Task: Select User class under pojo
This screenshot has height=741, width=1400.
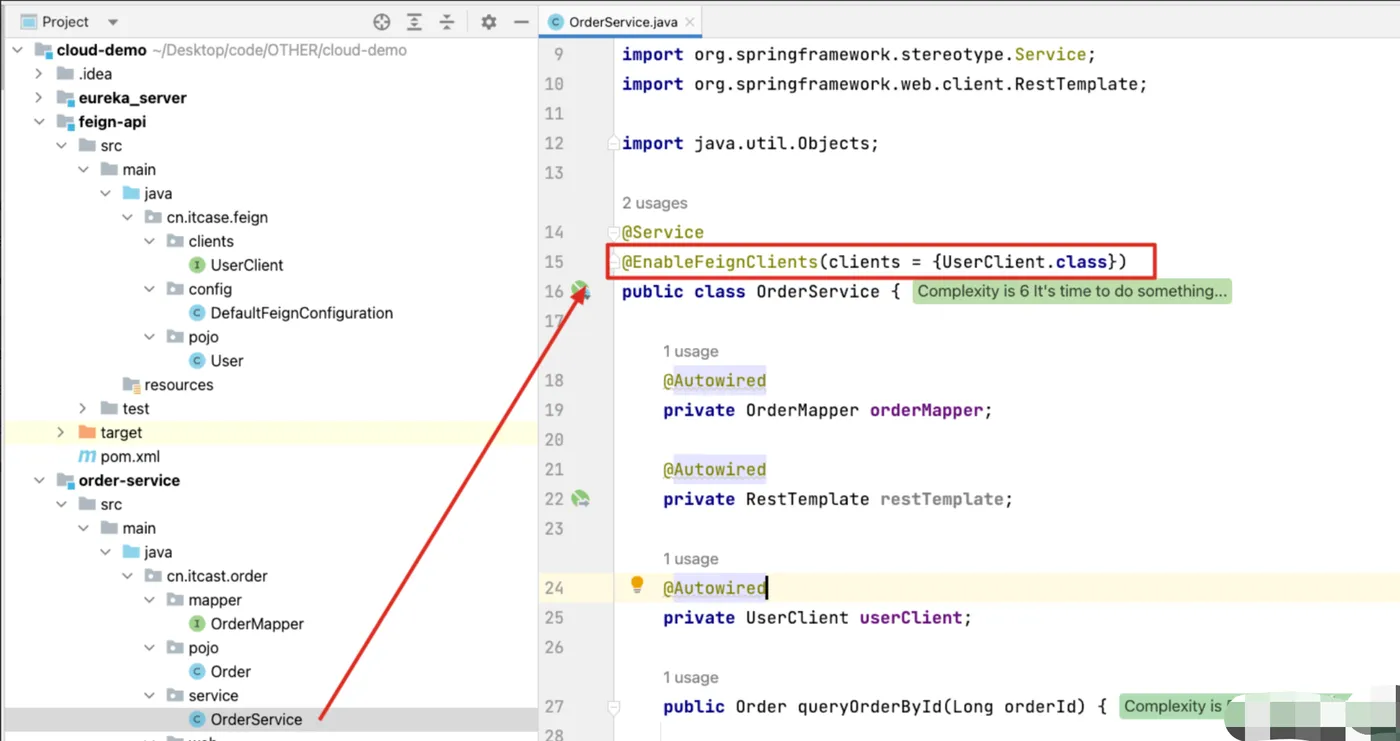Action: tap(227, 361)
